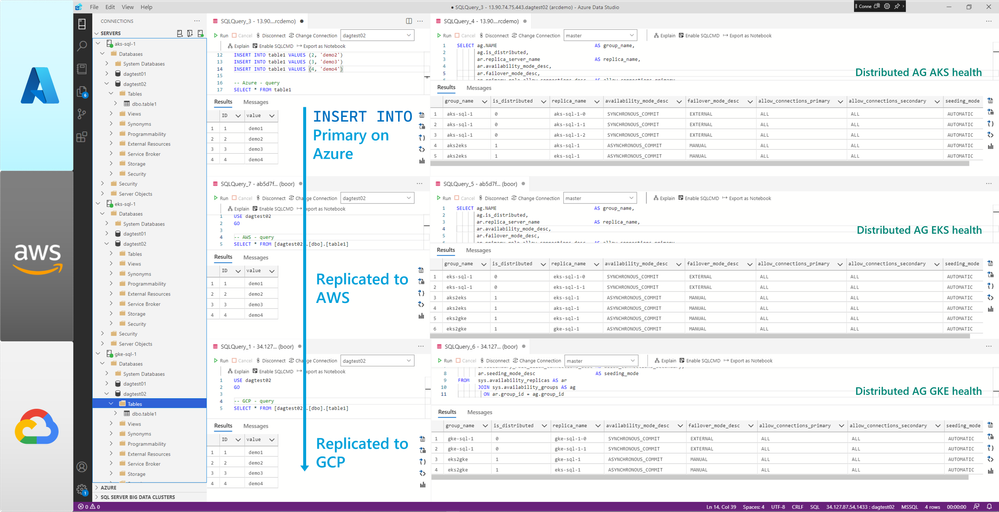Click Change Connection in the SQLQuery_4 toolbar
The image size is (999, 512).
coord(536,36)
